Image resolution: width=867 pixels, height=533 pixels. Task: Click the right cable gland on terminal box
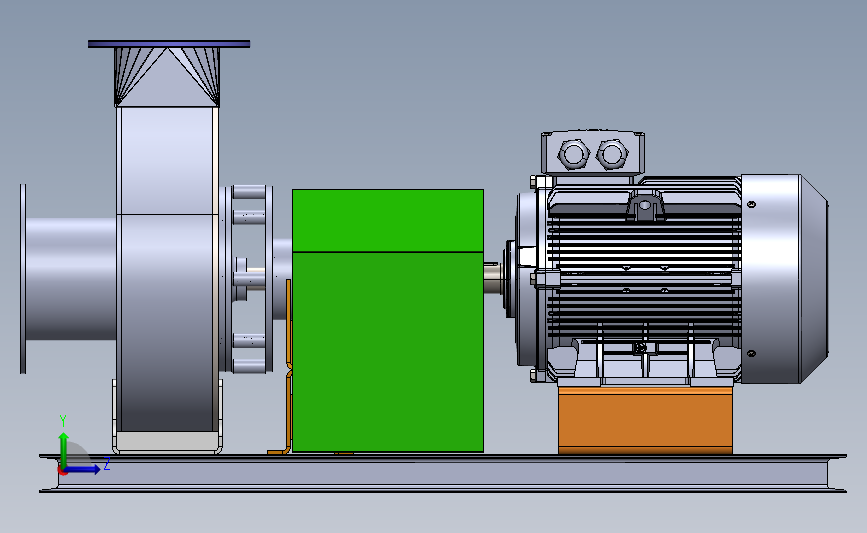point(612,153)
